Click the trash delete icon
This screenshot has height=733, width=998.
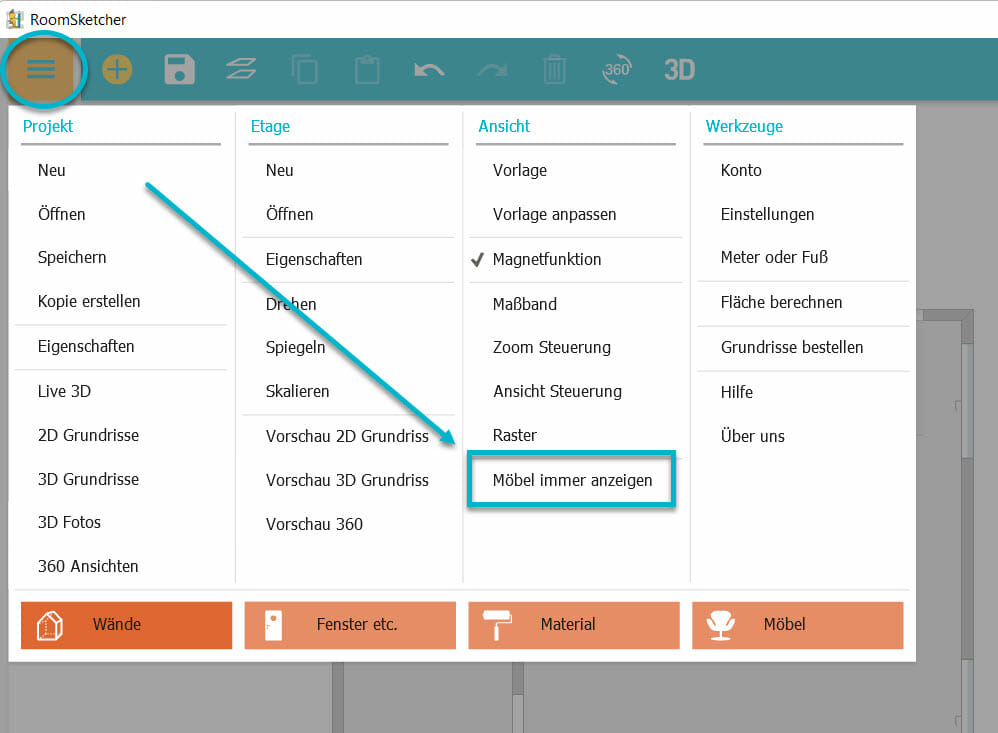point(554,69)
